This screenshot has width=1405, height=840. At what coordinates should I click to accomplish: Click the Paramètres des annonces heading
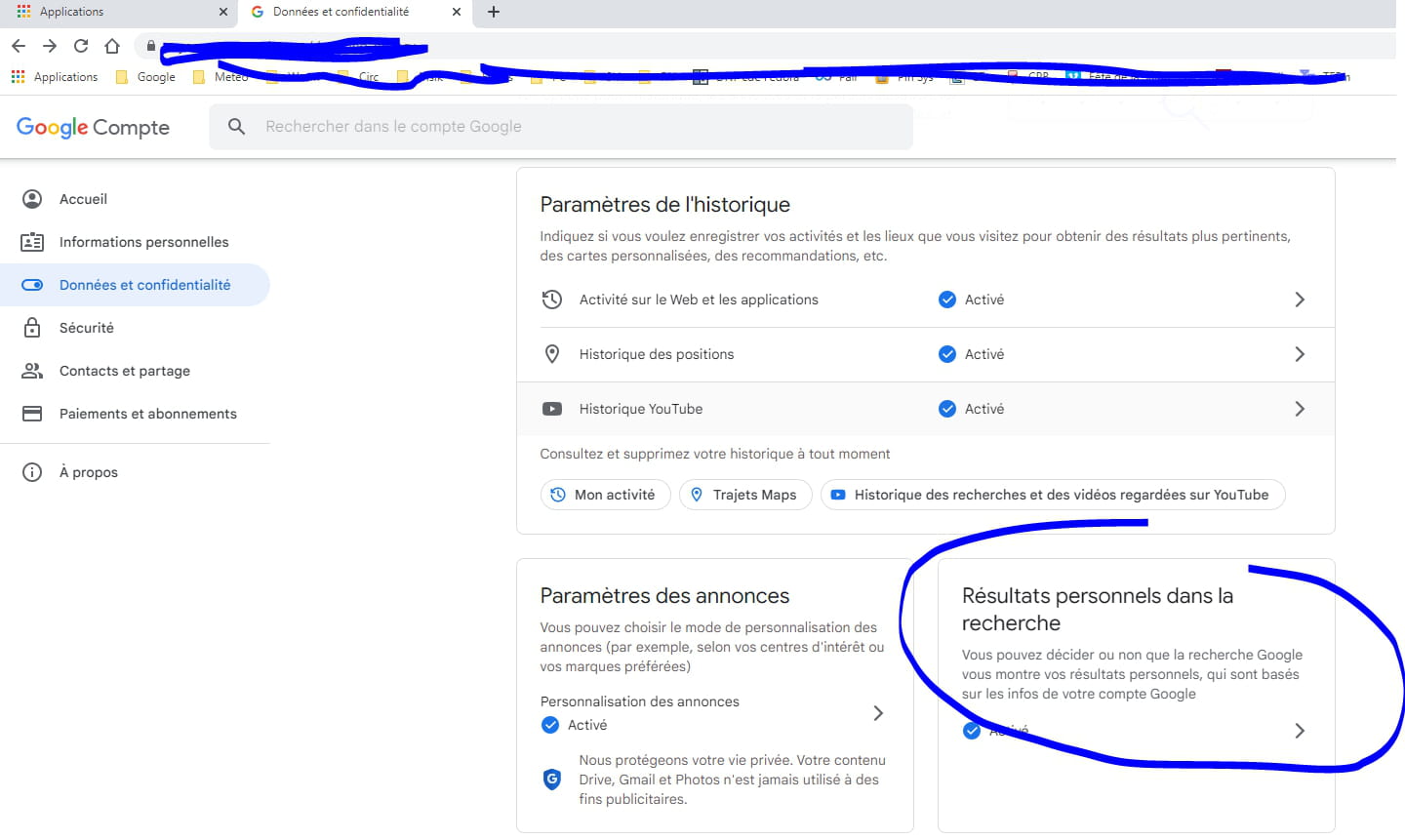tap(664, 596)
